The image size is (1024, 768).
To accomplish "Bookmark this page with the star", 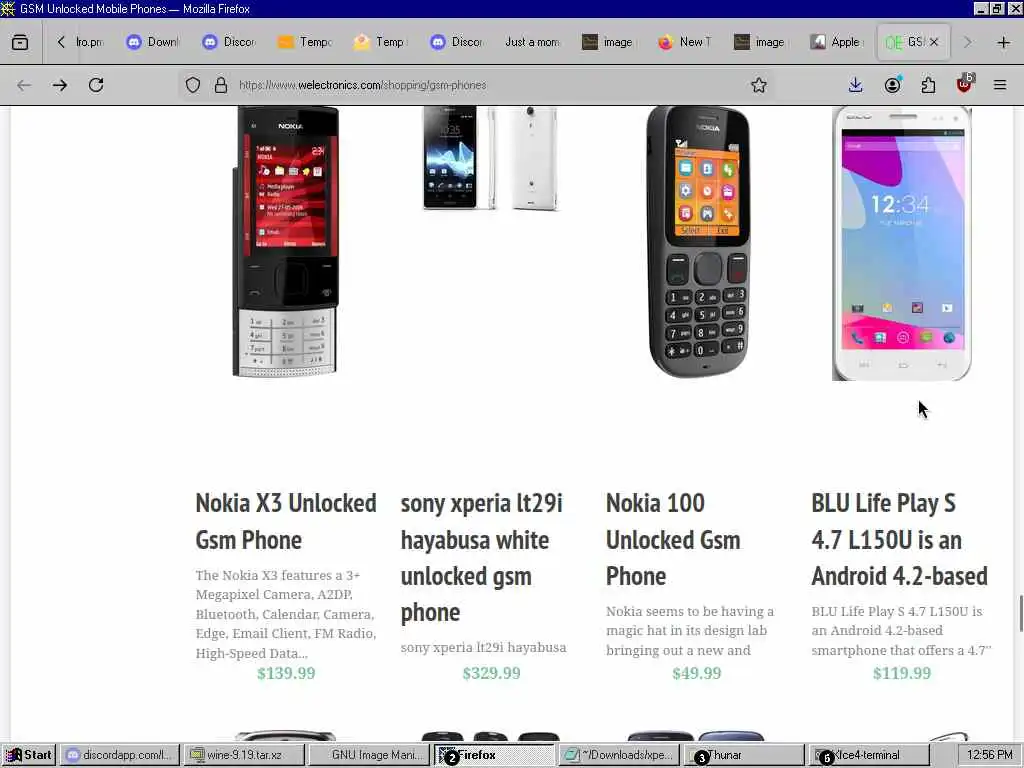I will tap(758, 85).
